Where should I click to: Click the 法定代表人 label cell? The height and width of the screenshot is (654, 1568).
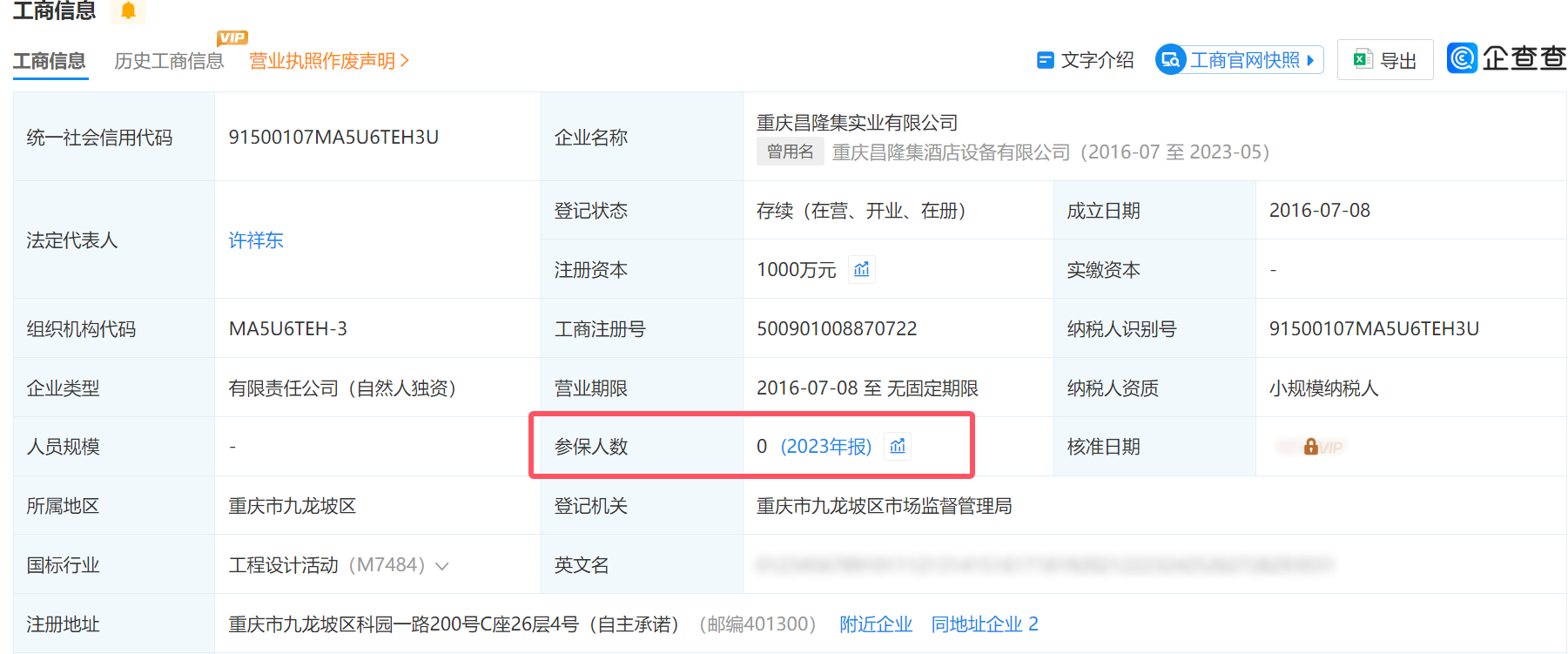(114, 240)
